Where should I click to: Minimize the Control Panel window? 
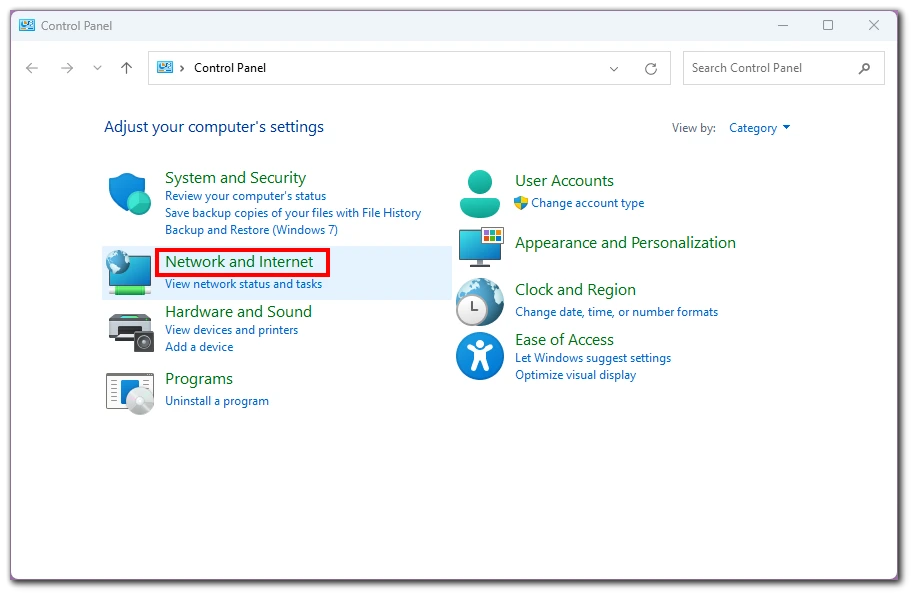click(x=783, y=25)
